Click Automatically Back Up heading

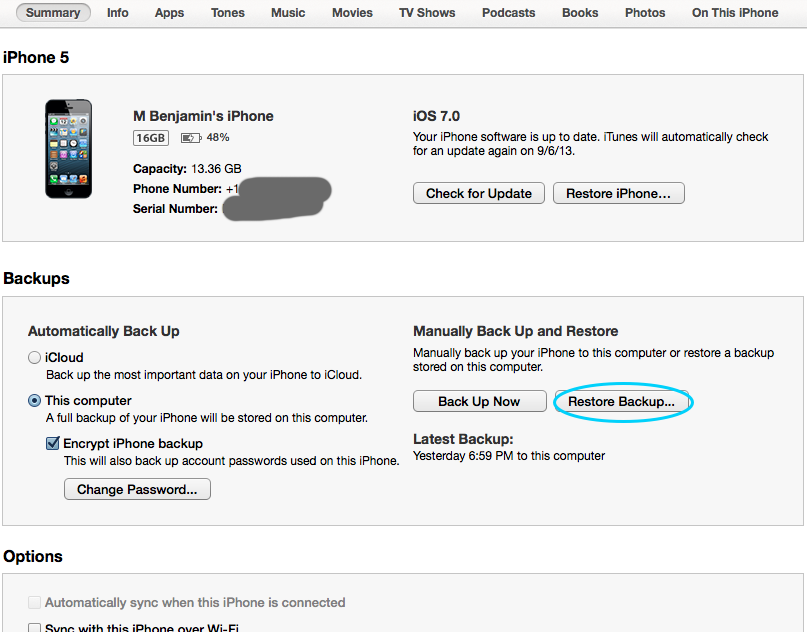[103, 331]
